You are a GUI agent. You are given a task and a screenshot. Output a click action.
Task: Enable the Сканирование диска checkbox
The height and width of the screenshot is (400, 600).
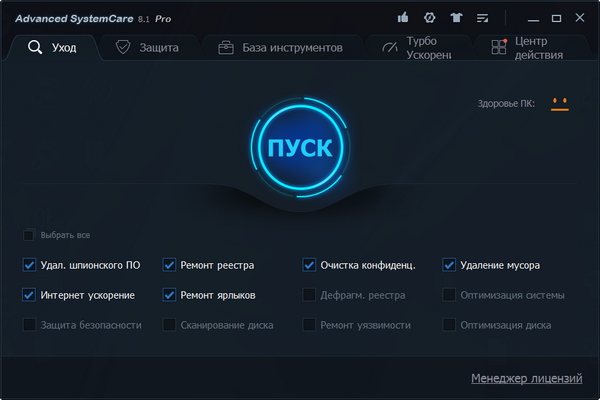click(x=169, y=325)
